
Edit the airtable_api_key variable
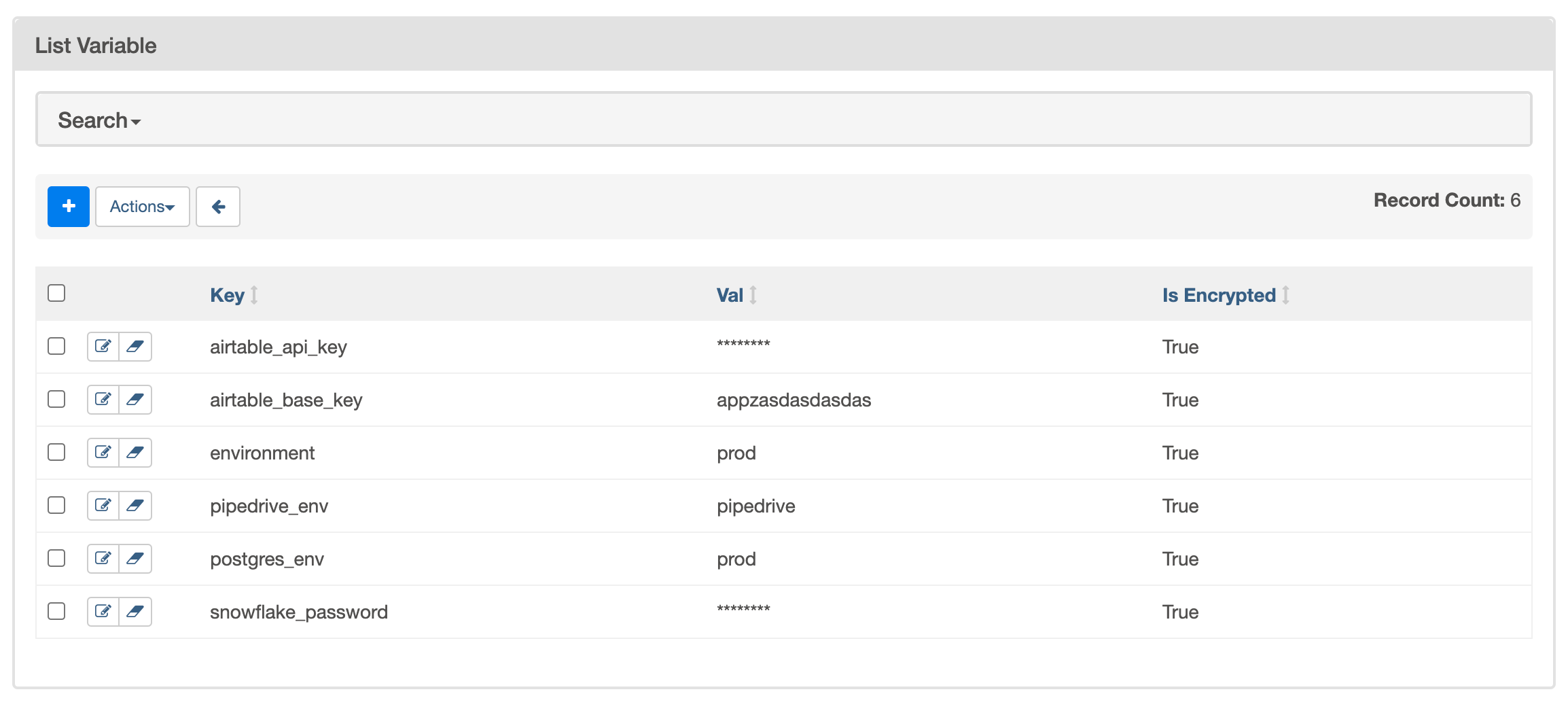(103, 347)
